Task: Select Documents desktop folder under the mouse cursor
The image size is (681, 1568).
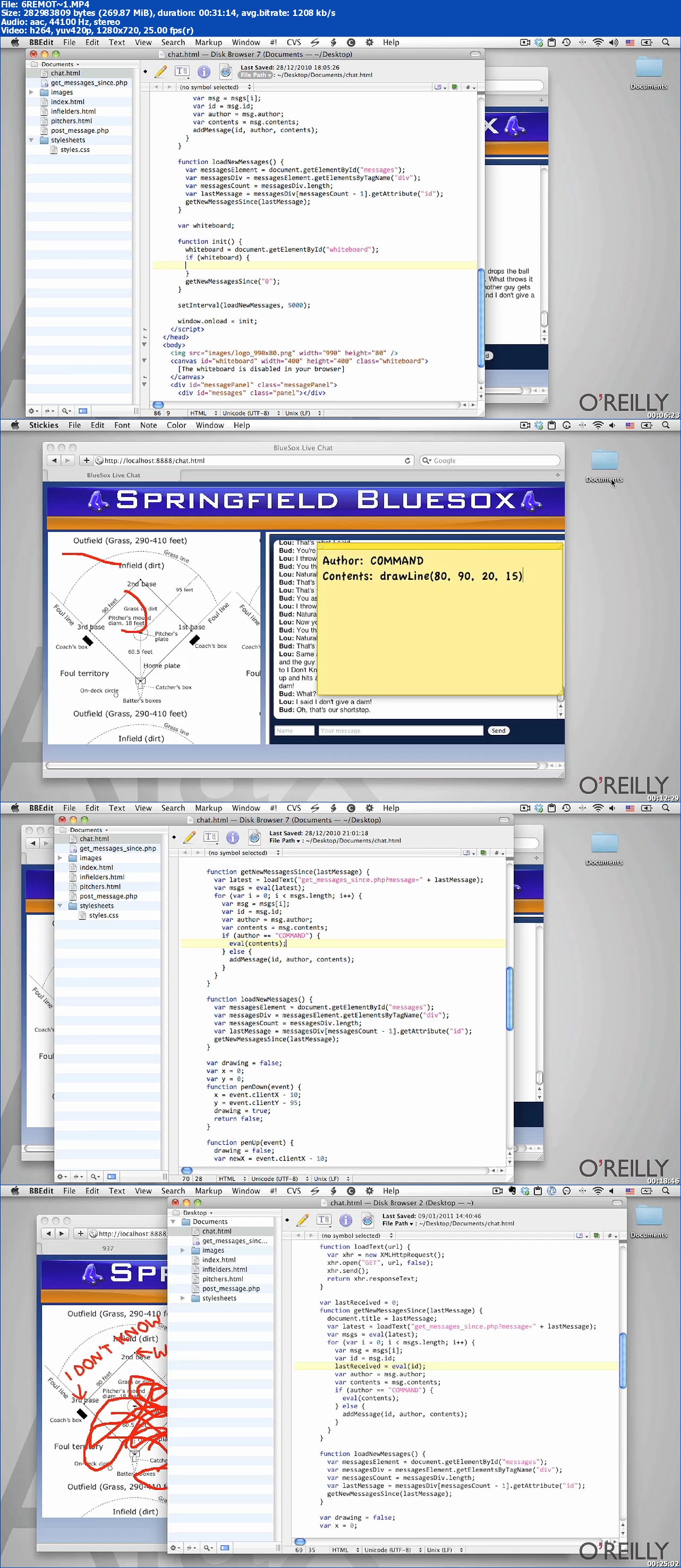Action: coord(605,466)
